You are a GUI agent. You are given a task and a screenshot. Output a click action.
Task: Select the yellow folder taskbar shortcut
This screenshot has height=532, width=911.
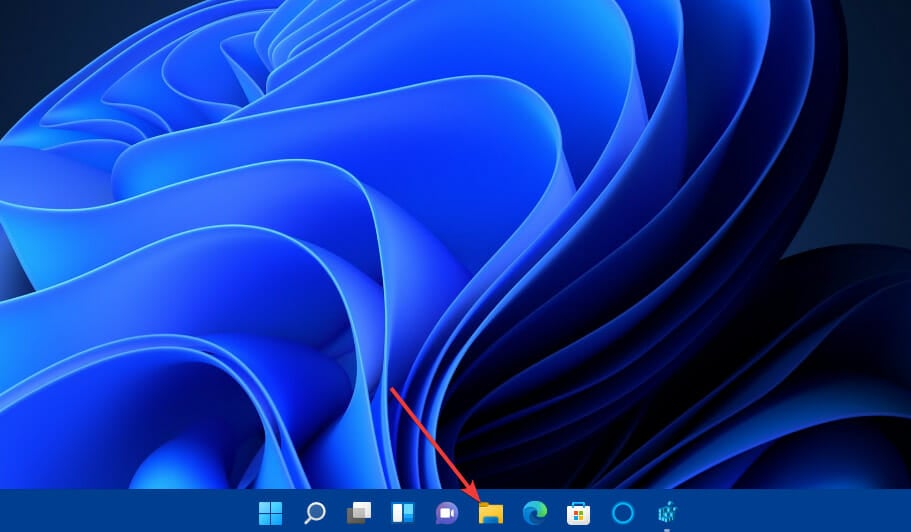click(x=491, y=513)
